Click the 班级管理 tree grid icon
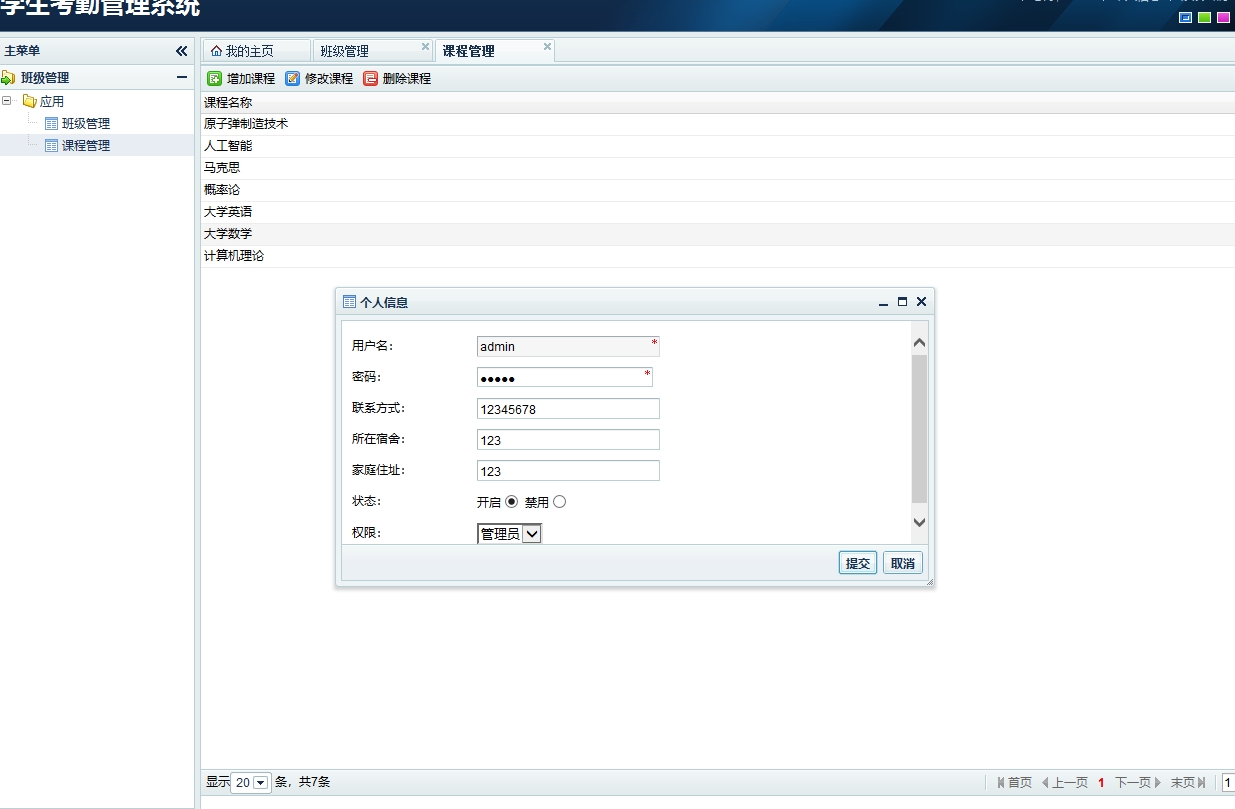 pyautogui.click(x=51, y=123)
